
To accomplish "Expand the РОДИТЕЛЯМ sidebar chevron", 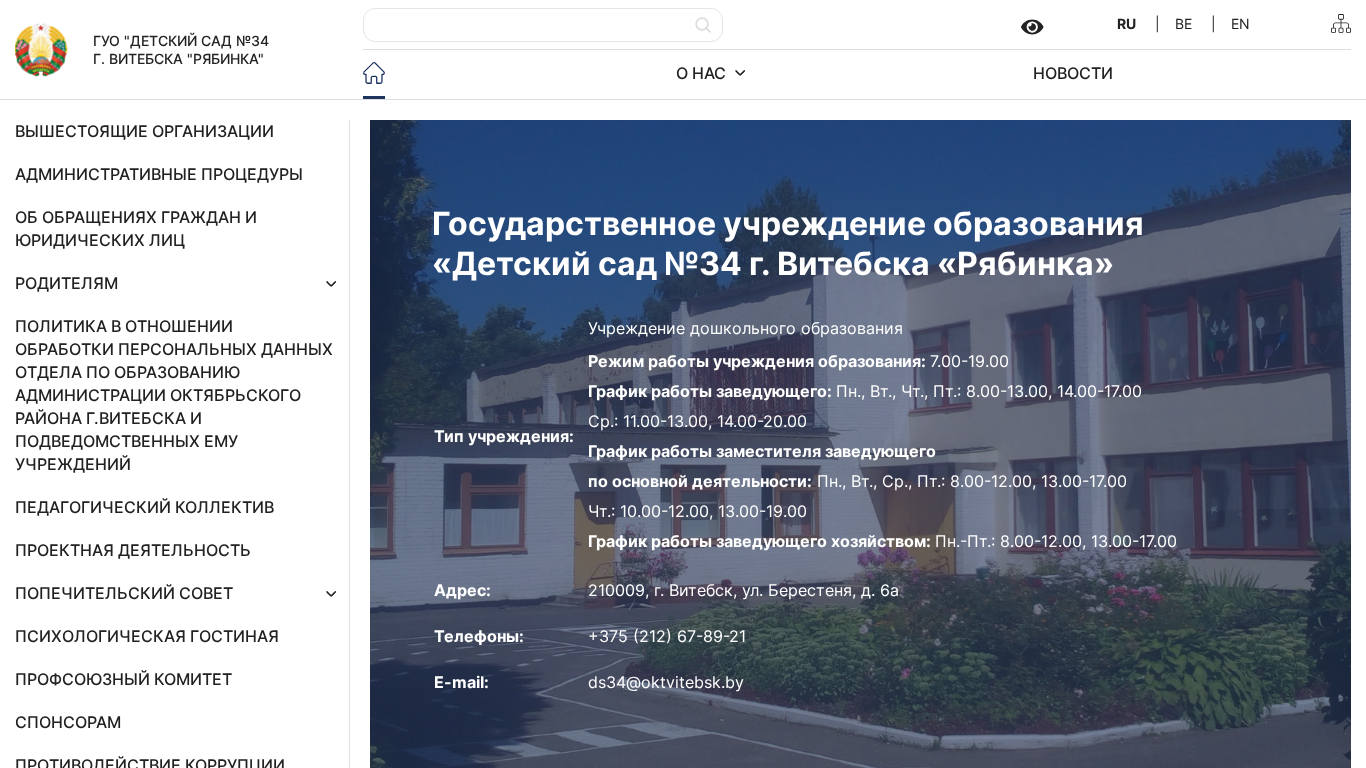I will tap(331, 284).
